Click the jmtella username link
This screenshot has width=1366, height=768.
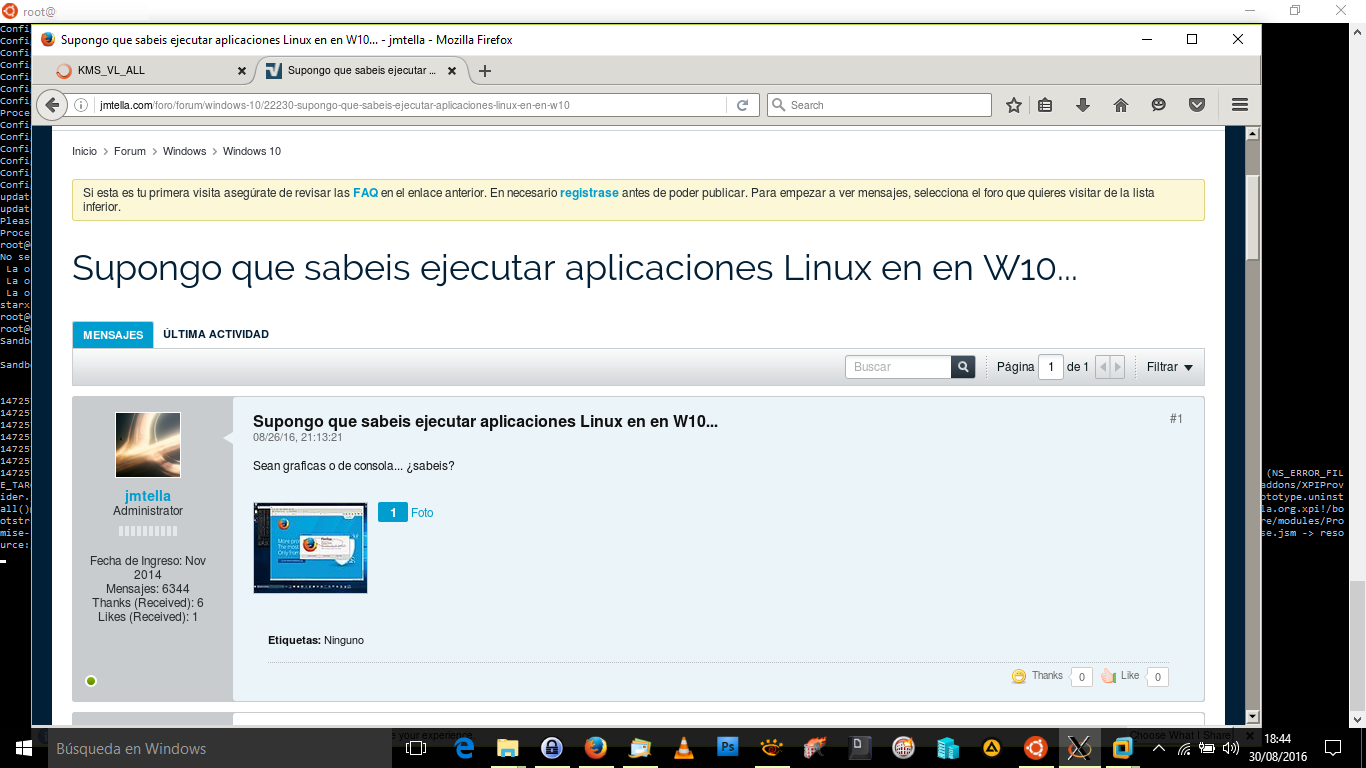click(x=148, y=496)
